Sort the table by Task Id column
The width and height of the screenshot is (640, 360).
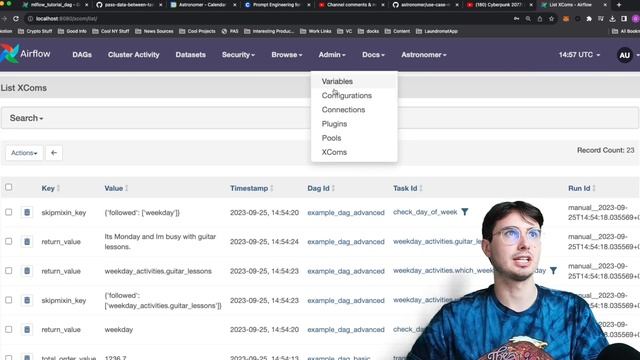(x=408, y=188)
